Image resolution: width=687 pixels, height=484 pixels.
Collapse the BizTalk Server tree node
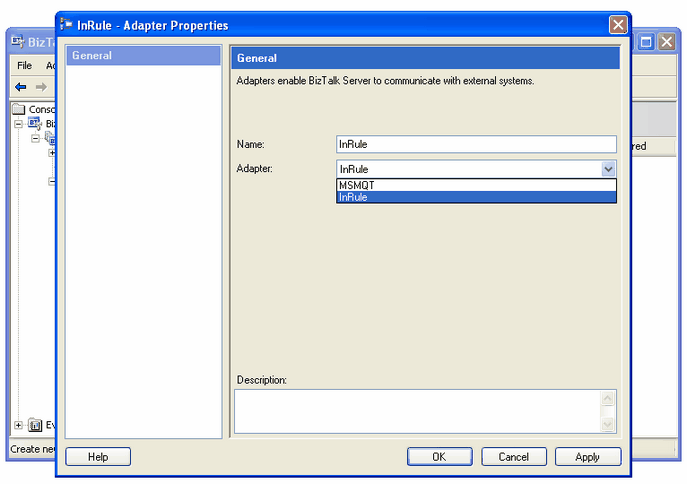18,124
